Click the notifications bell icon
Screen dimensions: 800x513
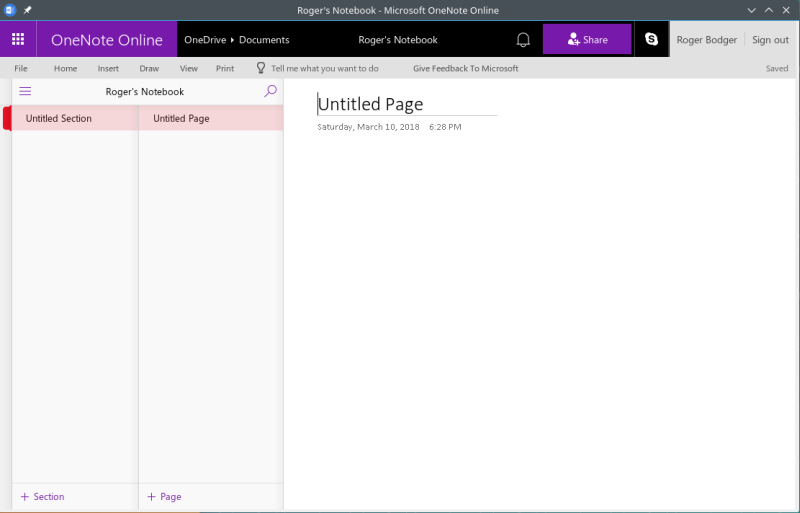coord(523,39)
